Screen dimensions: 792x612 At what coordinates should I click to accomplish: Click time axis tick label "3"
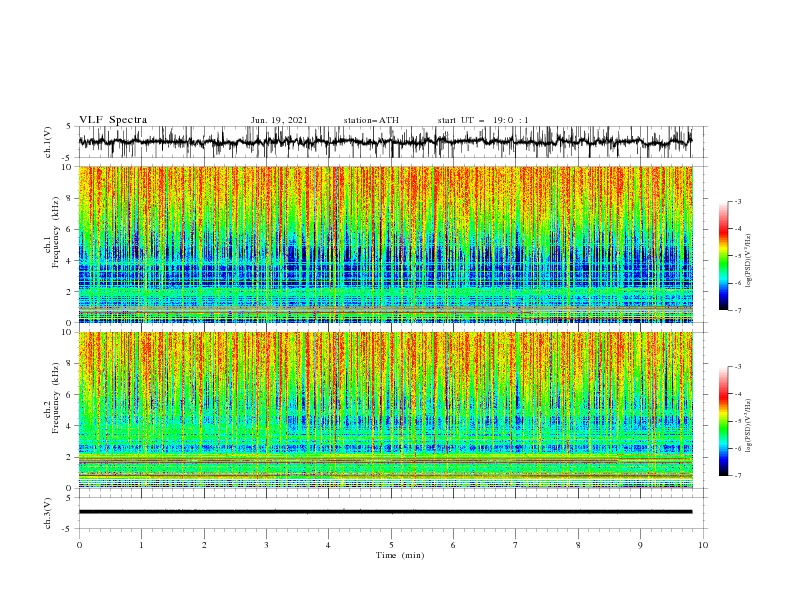point(266,545)
